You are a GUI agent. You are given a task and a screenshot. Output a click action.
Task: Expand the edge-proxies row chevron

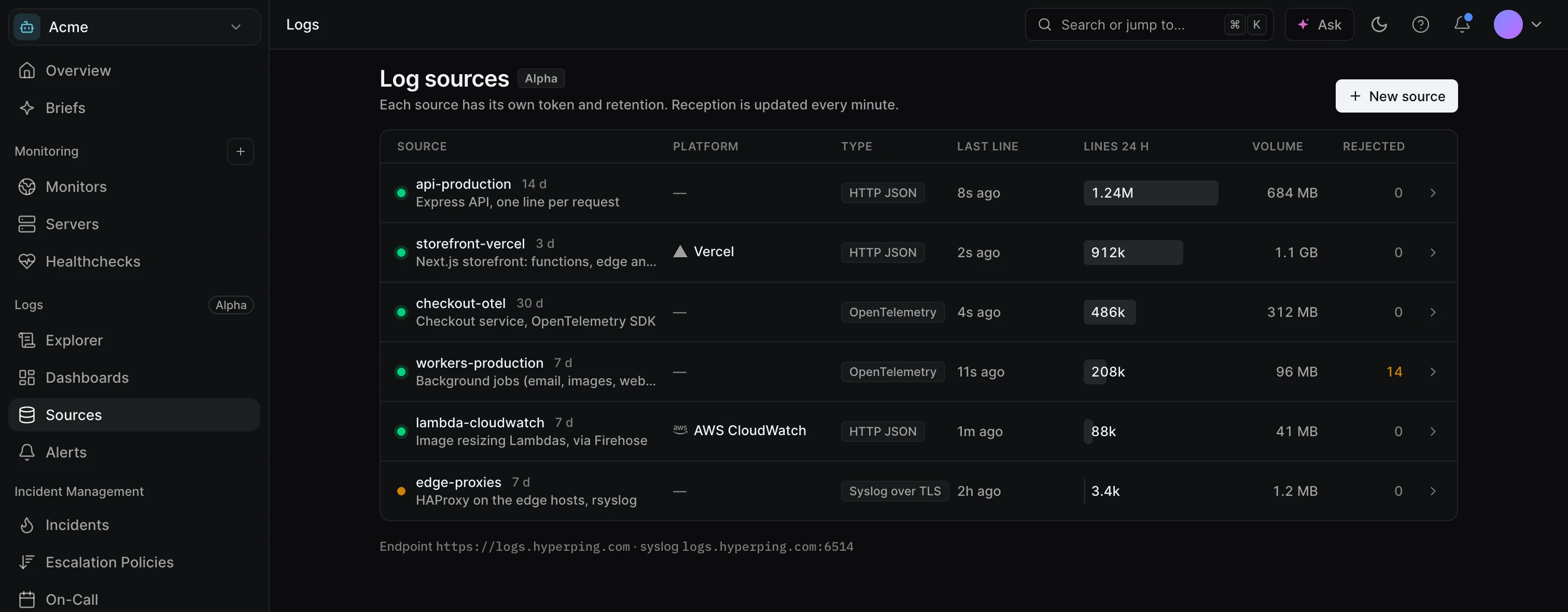pyautogui.click(x=1433, y=492)
